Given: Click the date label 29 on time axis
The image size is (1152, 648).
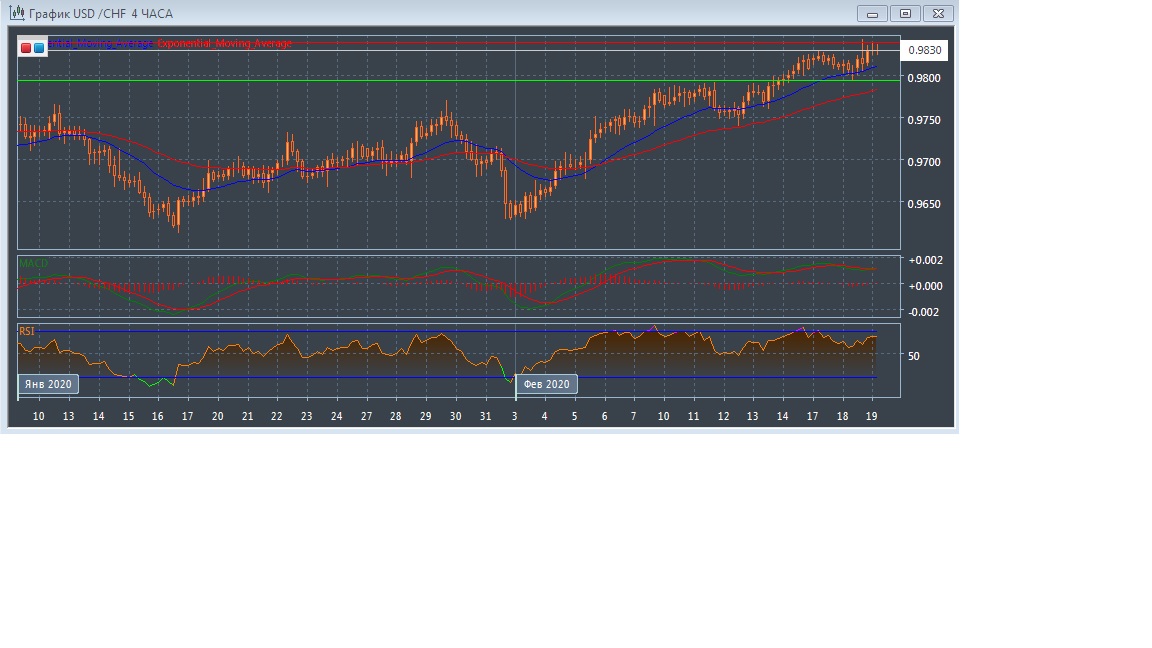Looking at the screenshot, I should 425,417.
